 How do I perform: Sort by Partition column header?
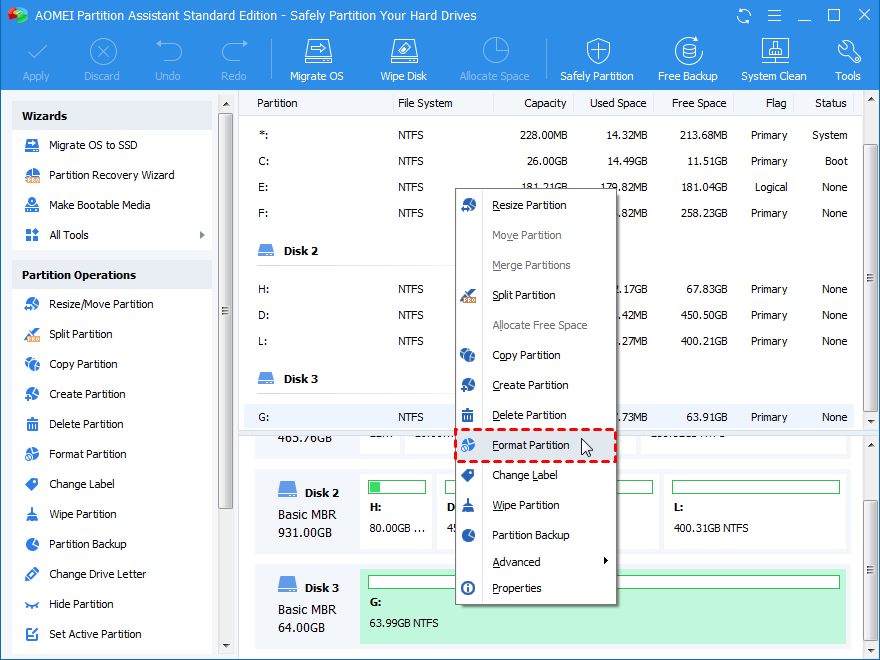pyautogui.click(x=277, y=103)
